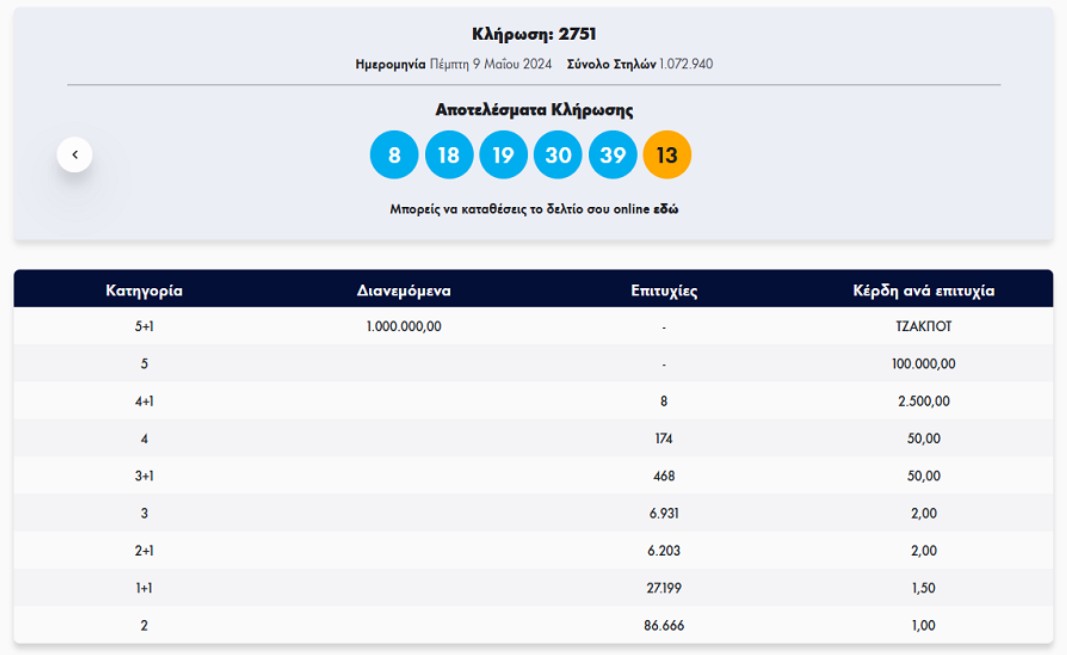This screenshot has height=655, width=1067.
Task: Open the 'εδώ' online submission link
Action: pos(666,209)
